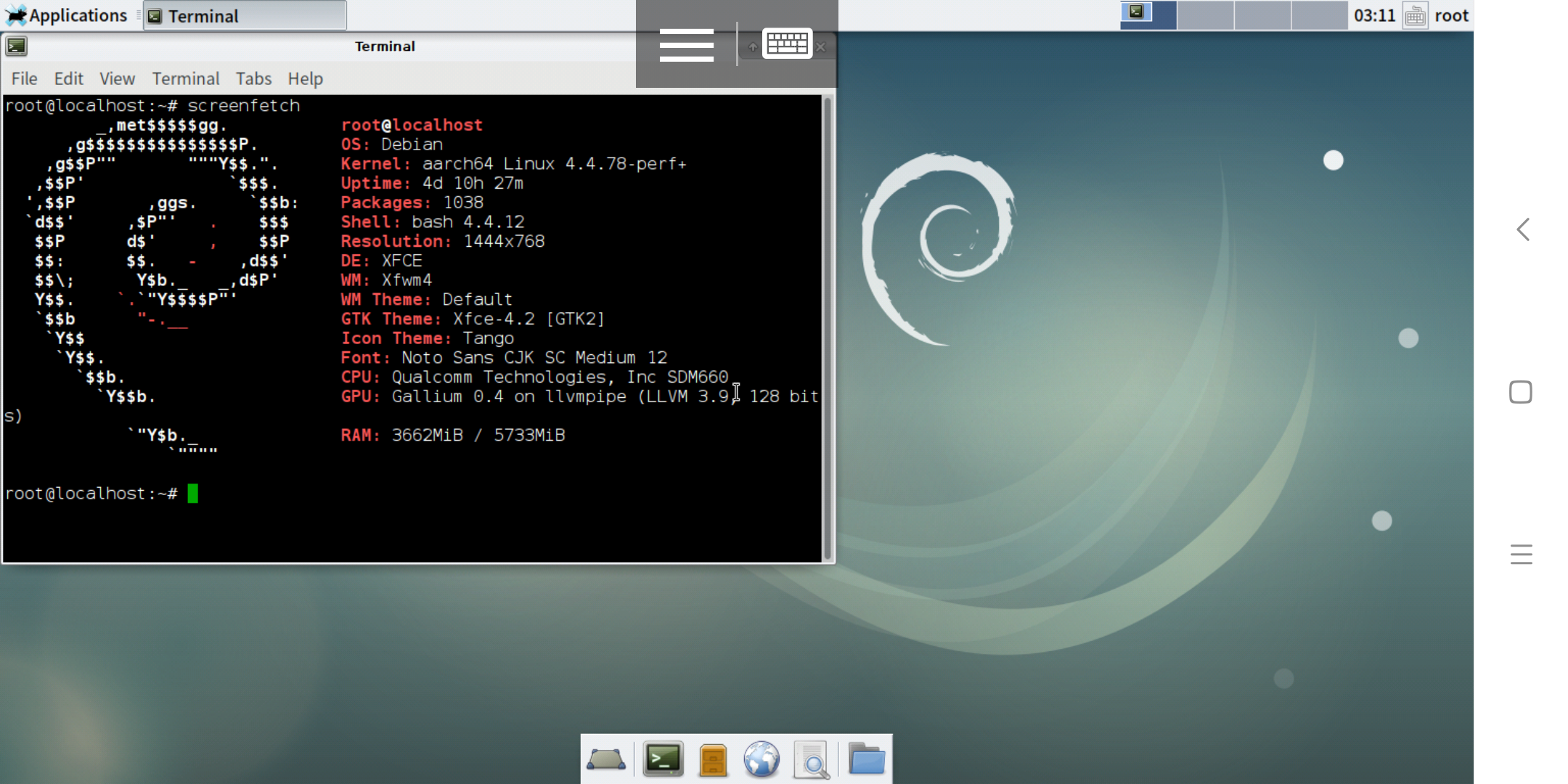Click the 'Icon Theme: Tango' line
This screenshot has height=784, width=1568.
[427, 338]
